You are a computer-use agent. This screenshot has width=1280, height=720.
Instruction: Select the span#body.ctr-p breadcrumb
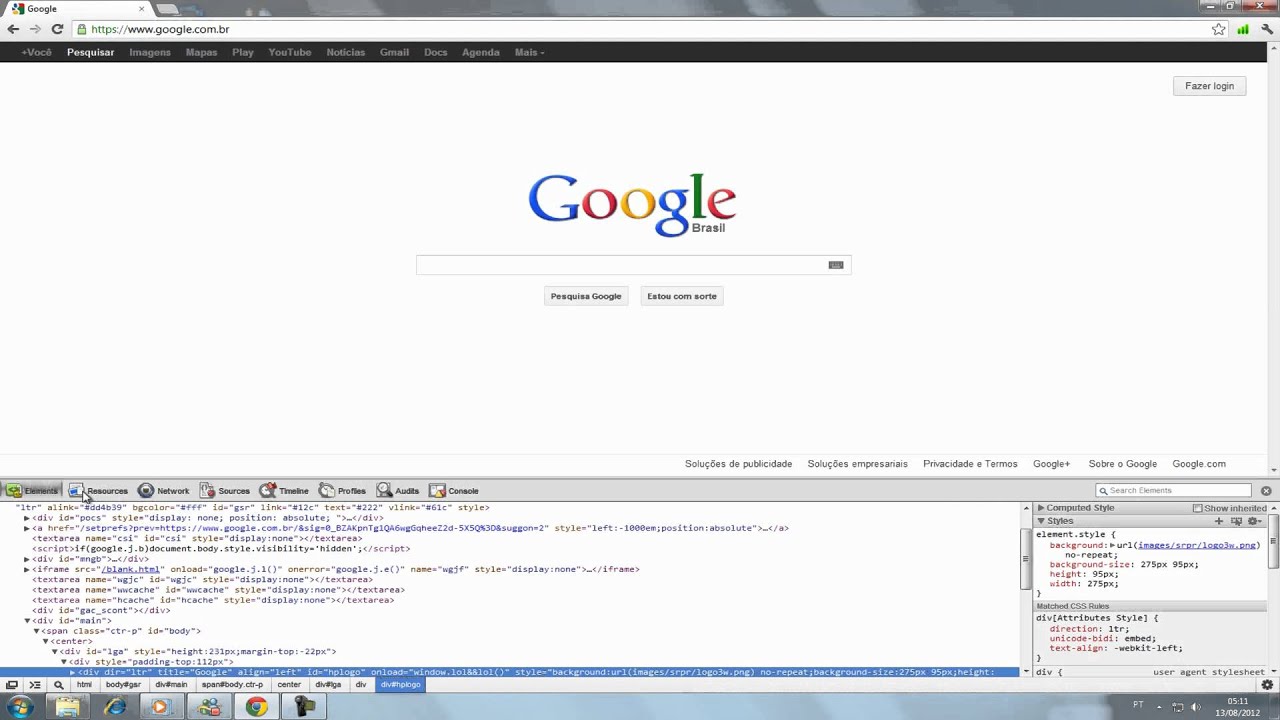(x=232, y=685)
